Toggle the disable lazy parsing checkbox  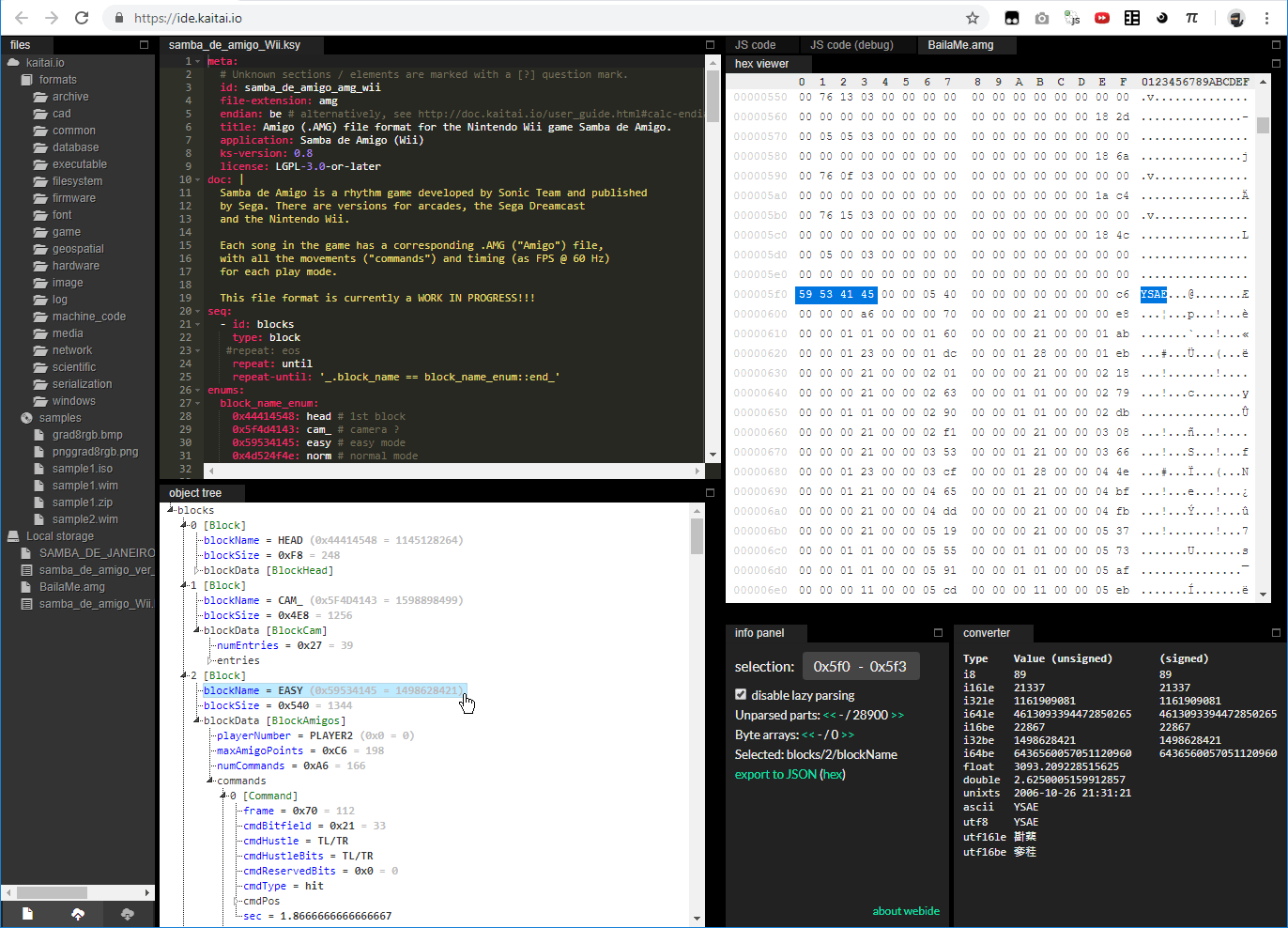tap(741, 695)
